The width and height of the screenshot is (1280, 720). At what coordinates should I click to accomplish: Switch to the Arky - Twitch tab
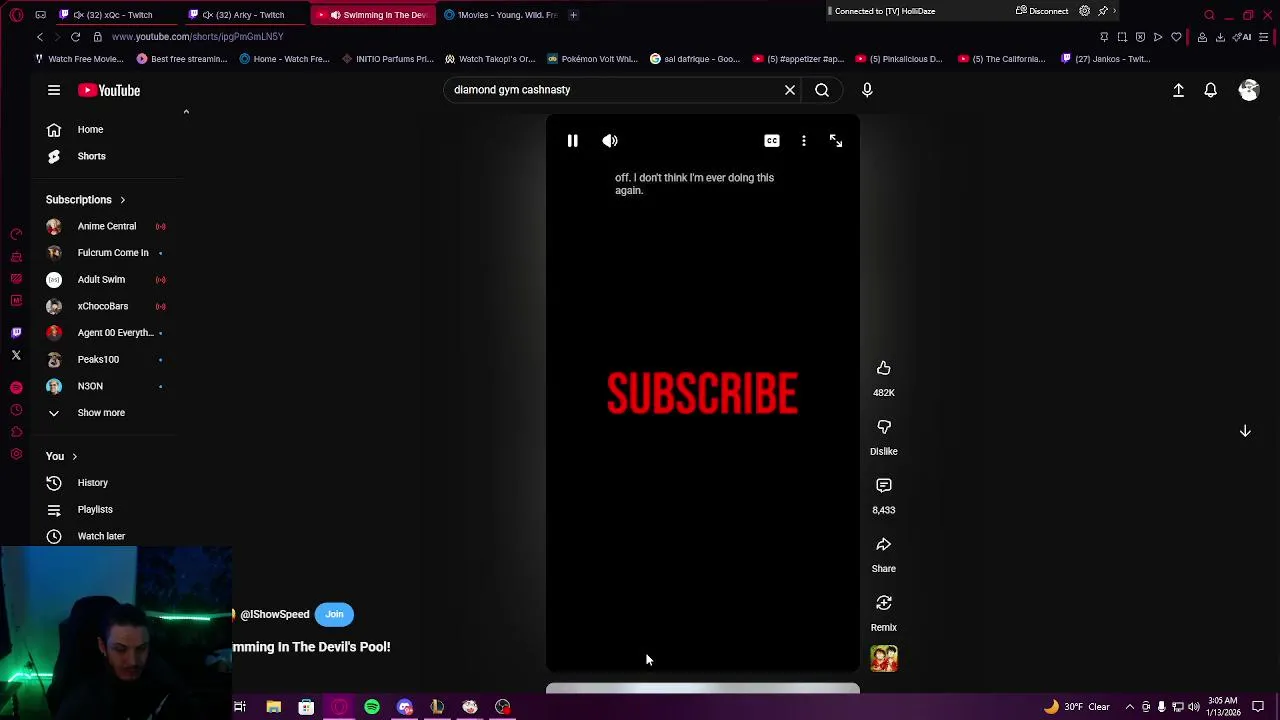(243, 15)
